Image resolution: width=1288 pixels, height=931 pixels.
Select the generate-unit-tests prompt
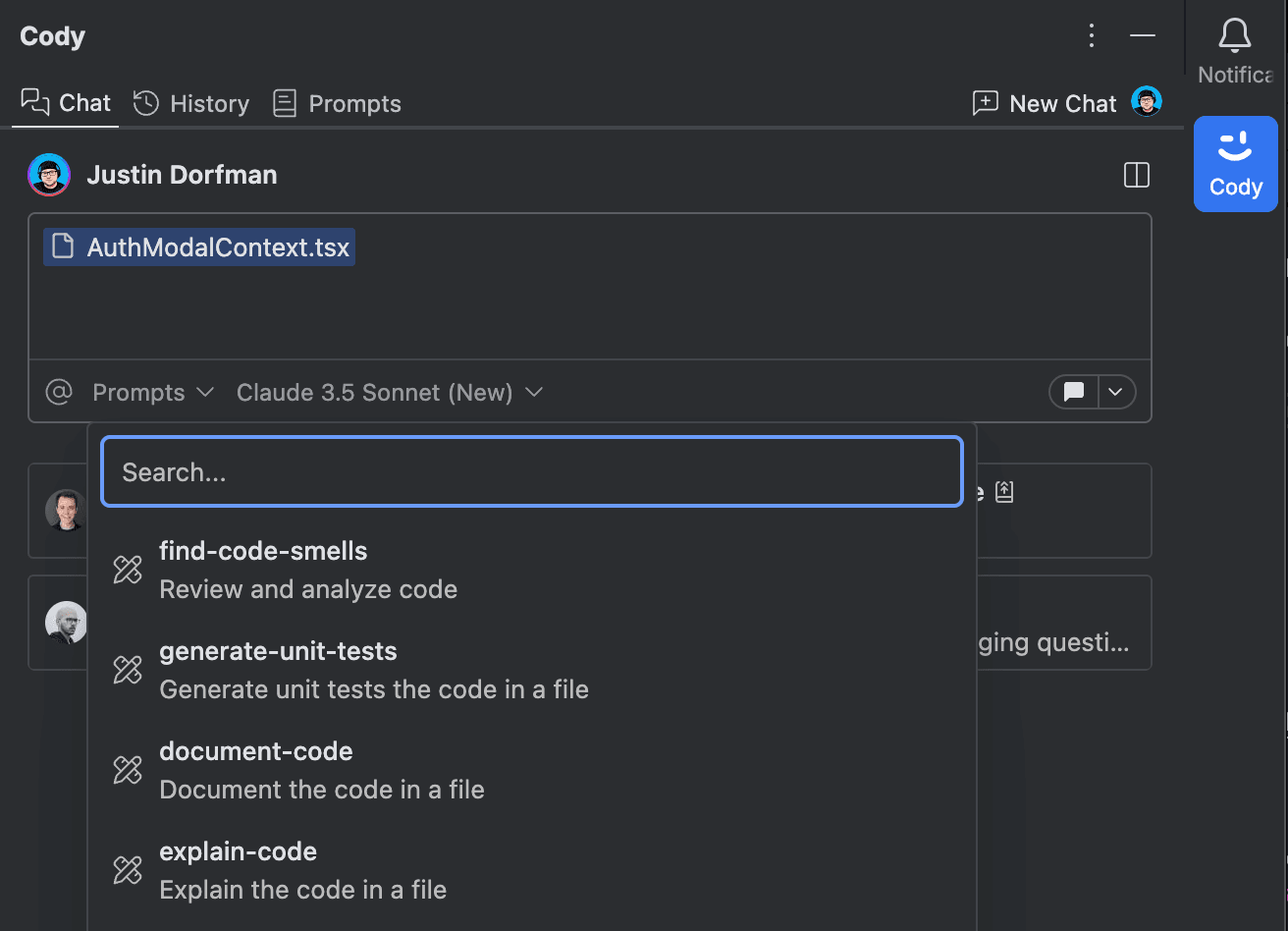pyautogui.click(x=531, y=670)
